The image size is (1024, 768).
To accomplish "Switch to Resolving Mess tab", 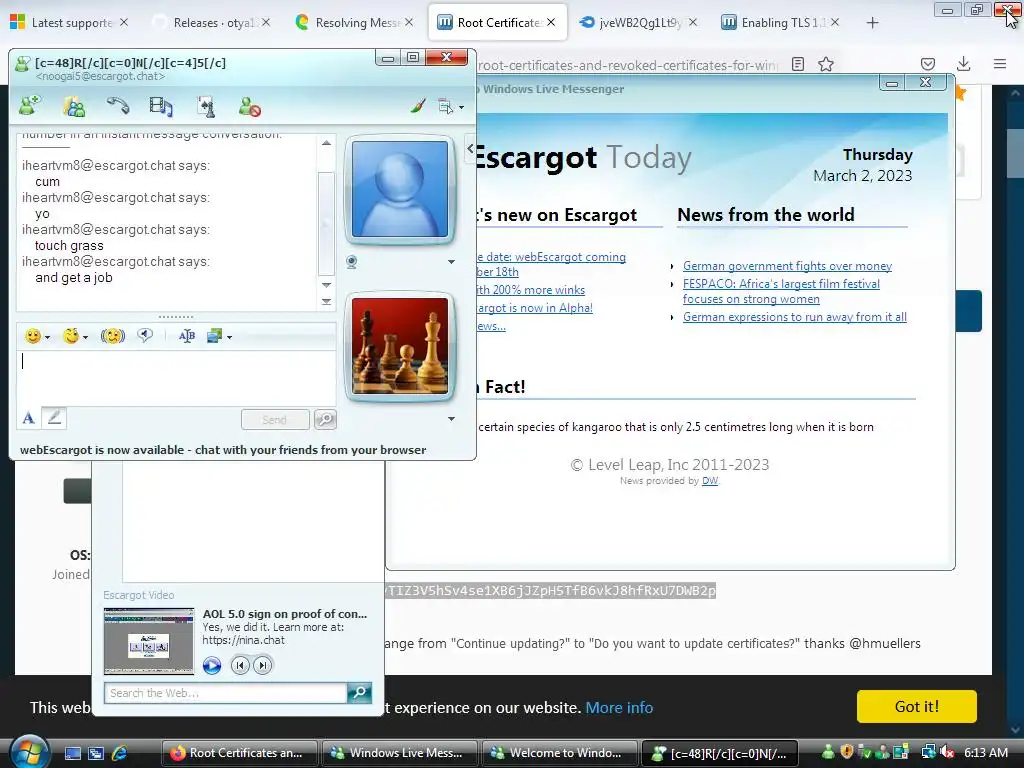I will click(356, 23).
